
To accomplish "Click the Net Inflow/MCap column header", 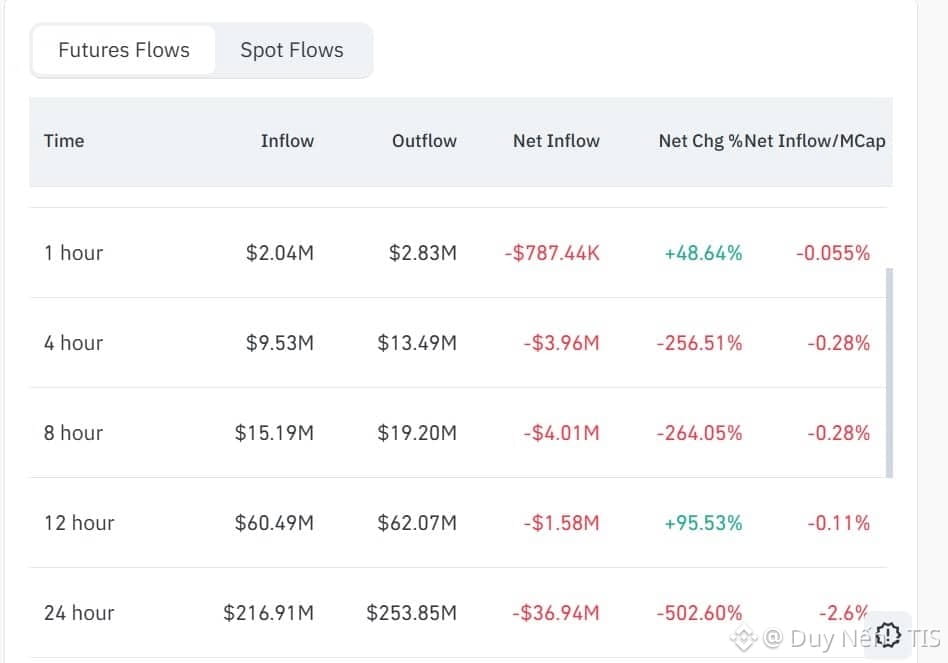I will click(816, 141).
